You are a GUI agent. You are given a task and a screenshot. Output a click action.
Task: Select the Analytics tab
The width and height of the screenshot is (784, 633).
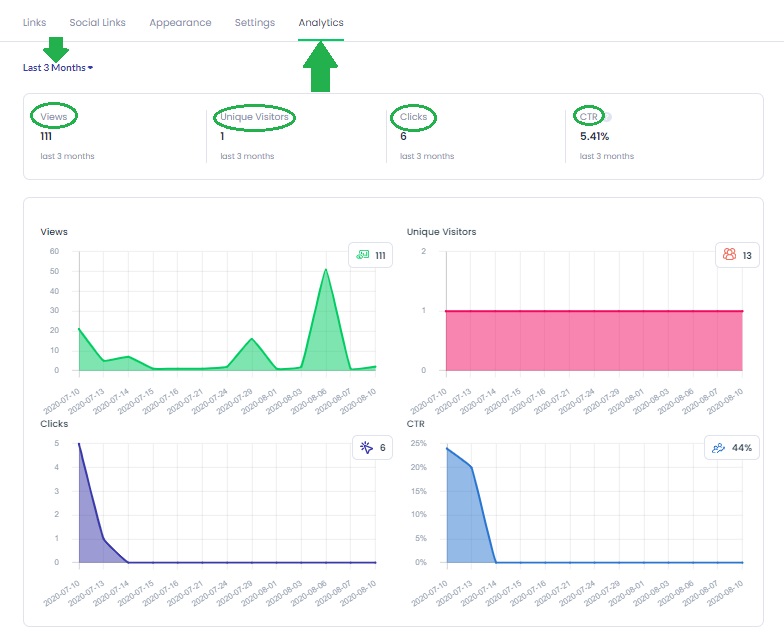tap(321, 22)
